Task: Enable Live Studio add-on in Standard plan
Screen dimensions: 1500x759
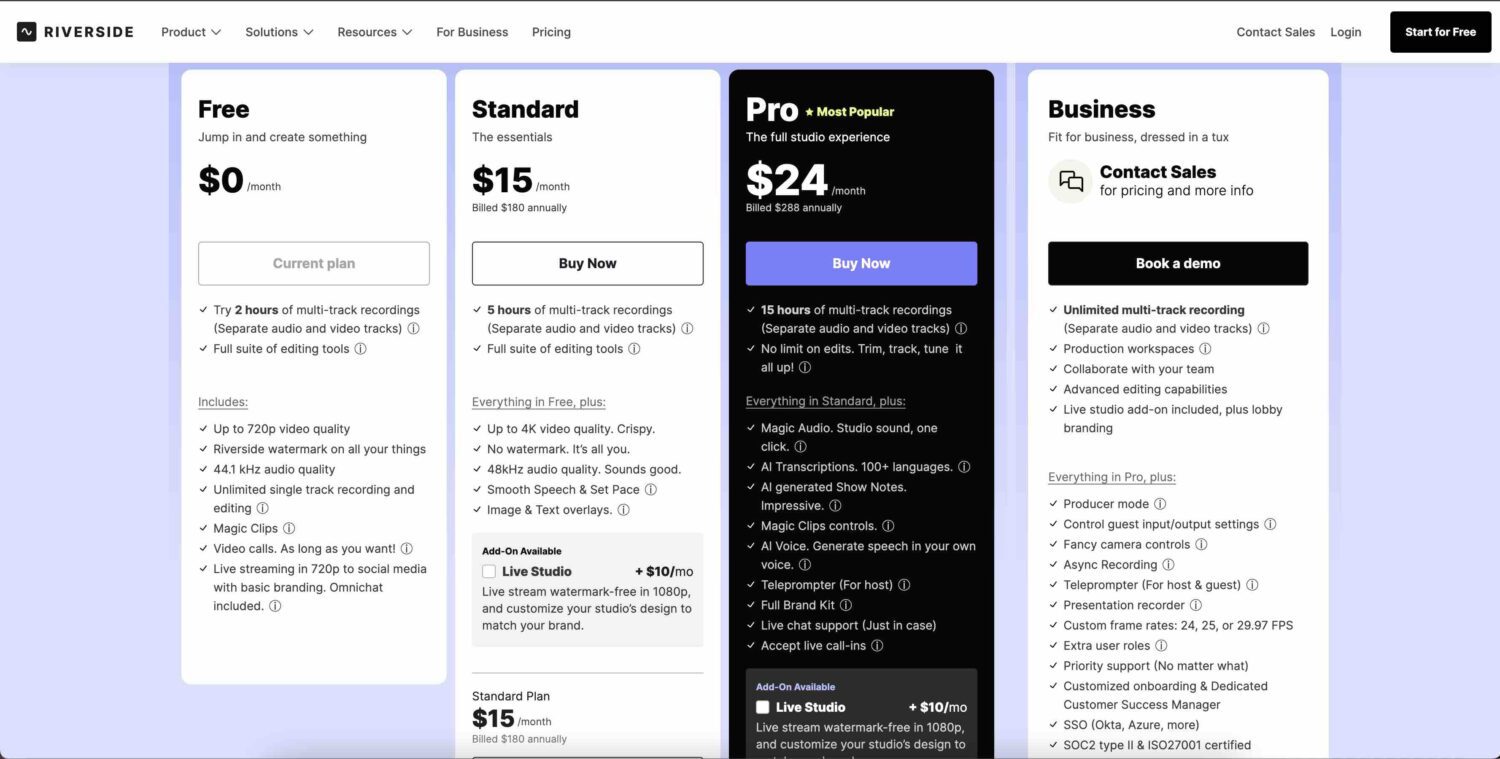Action: pos(489,572)
